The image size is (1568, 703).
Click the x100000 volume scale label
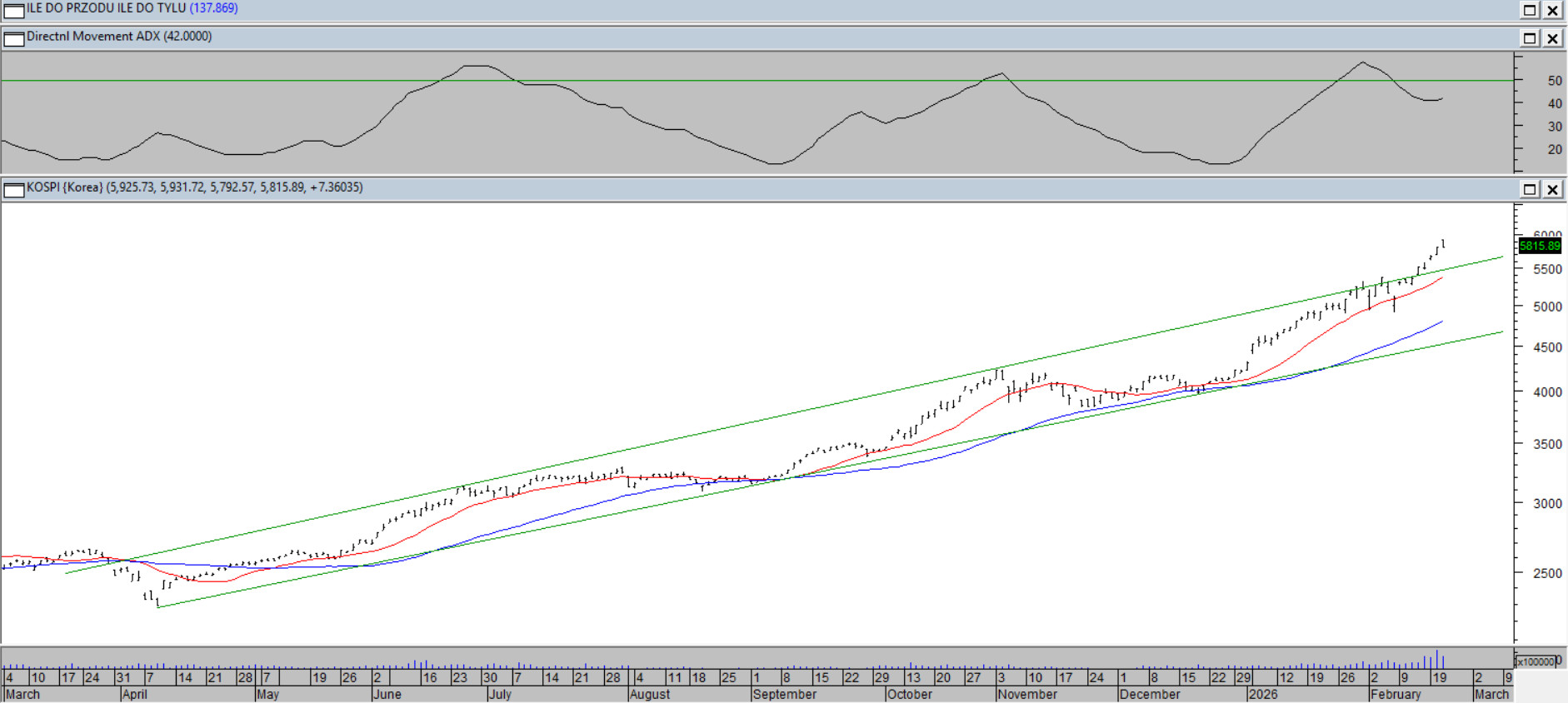(1536, 661)
